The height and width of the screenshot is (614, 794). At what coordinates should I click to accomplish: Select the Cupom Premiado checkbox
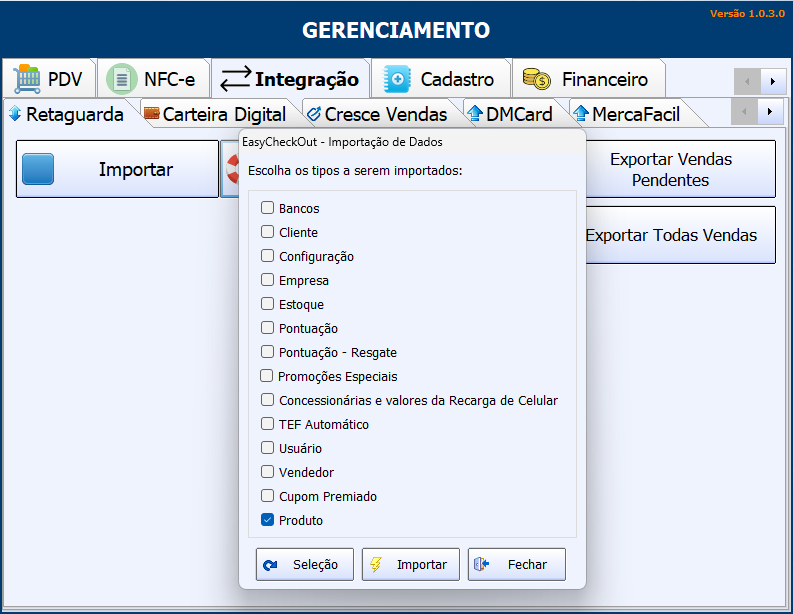(267, 496)
